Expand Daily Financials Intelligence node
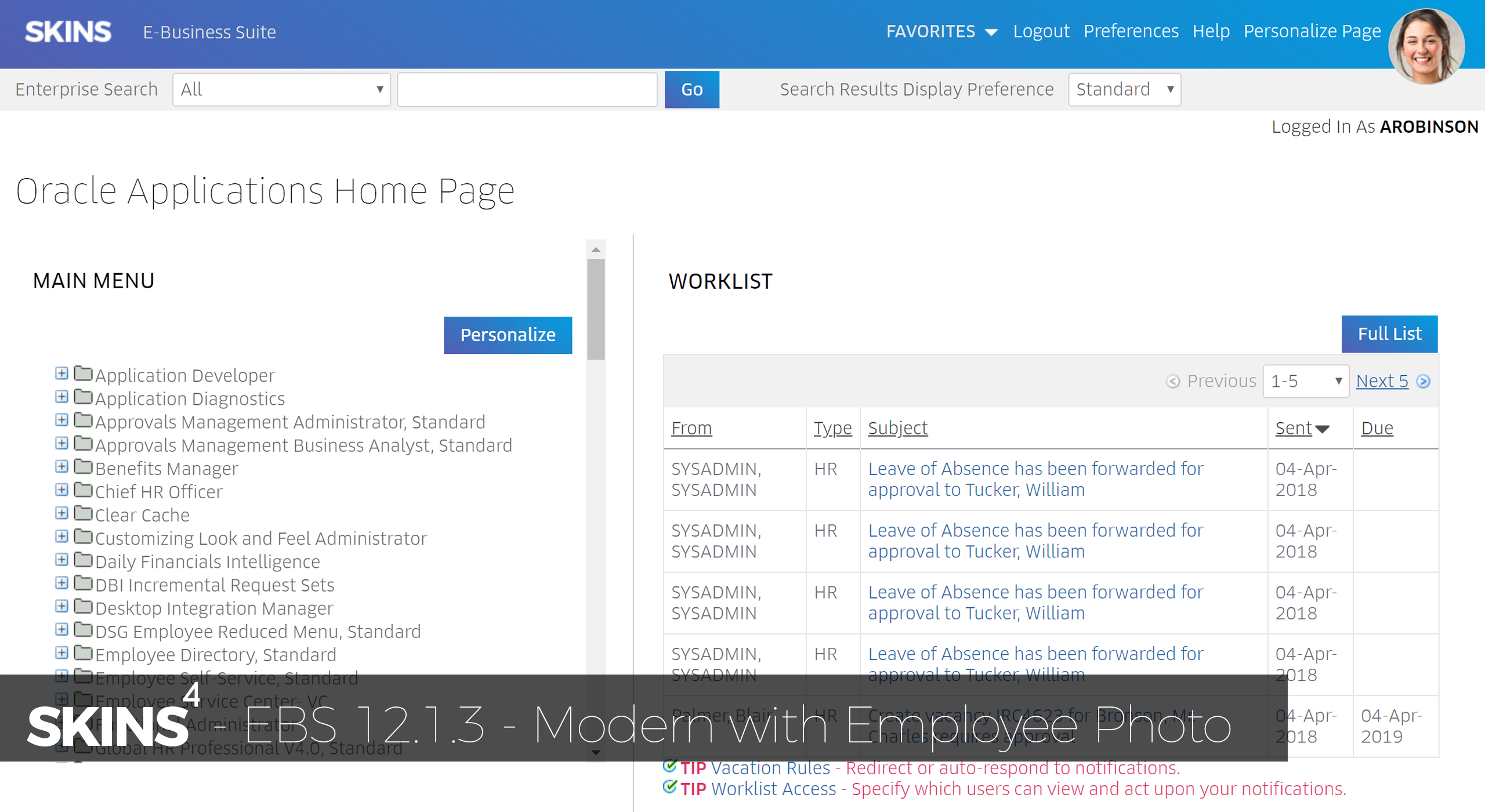This screenshot has height=812, width=1485. click(61, 559)
